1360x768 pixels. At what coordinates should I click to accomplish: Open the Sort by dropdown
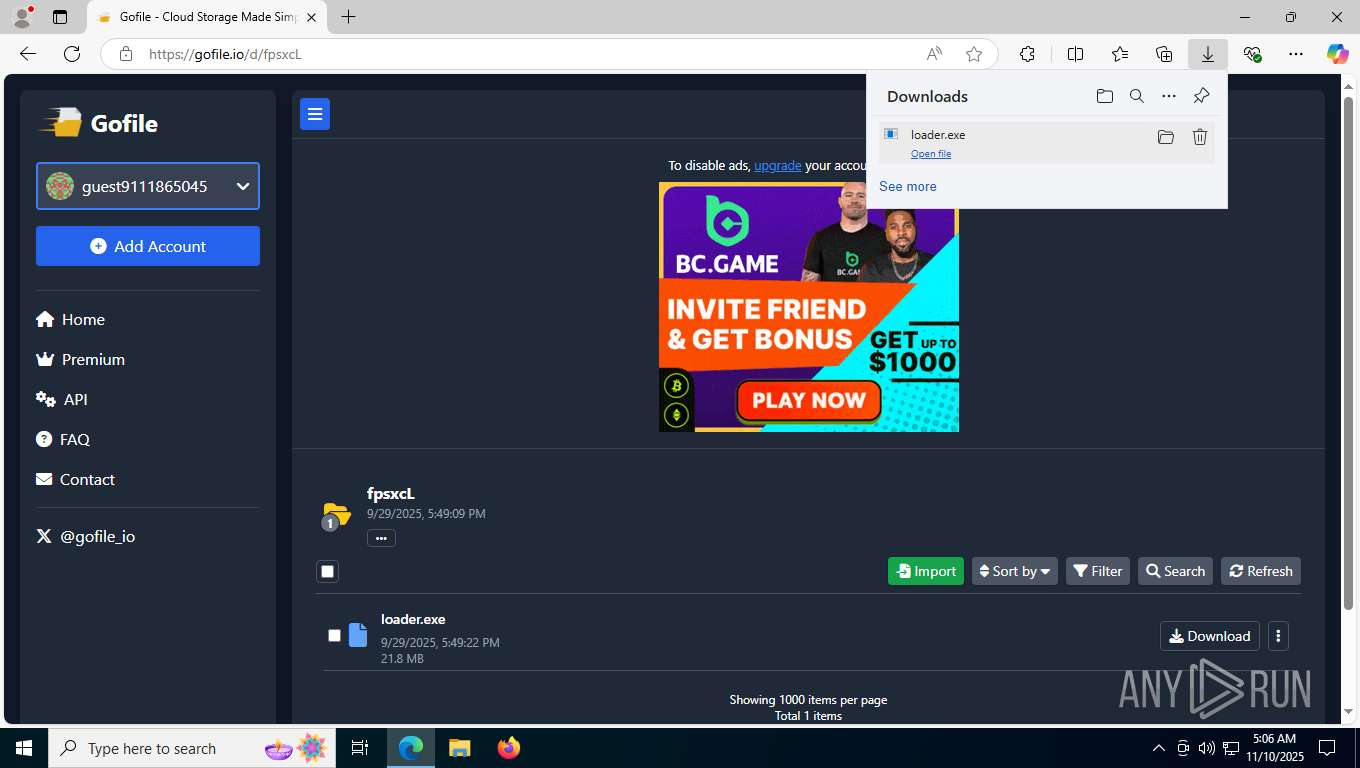click(x=1014, y=571)
